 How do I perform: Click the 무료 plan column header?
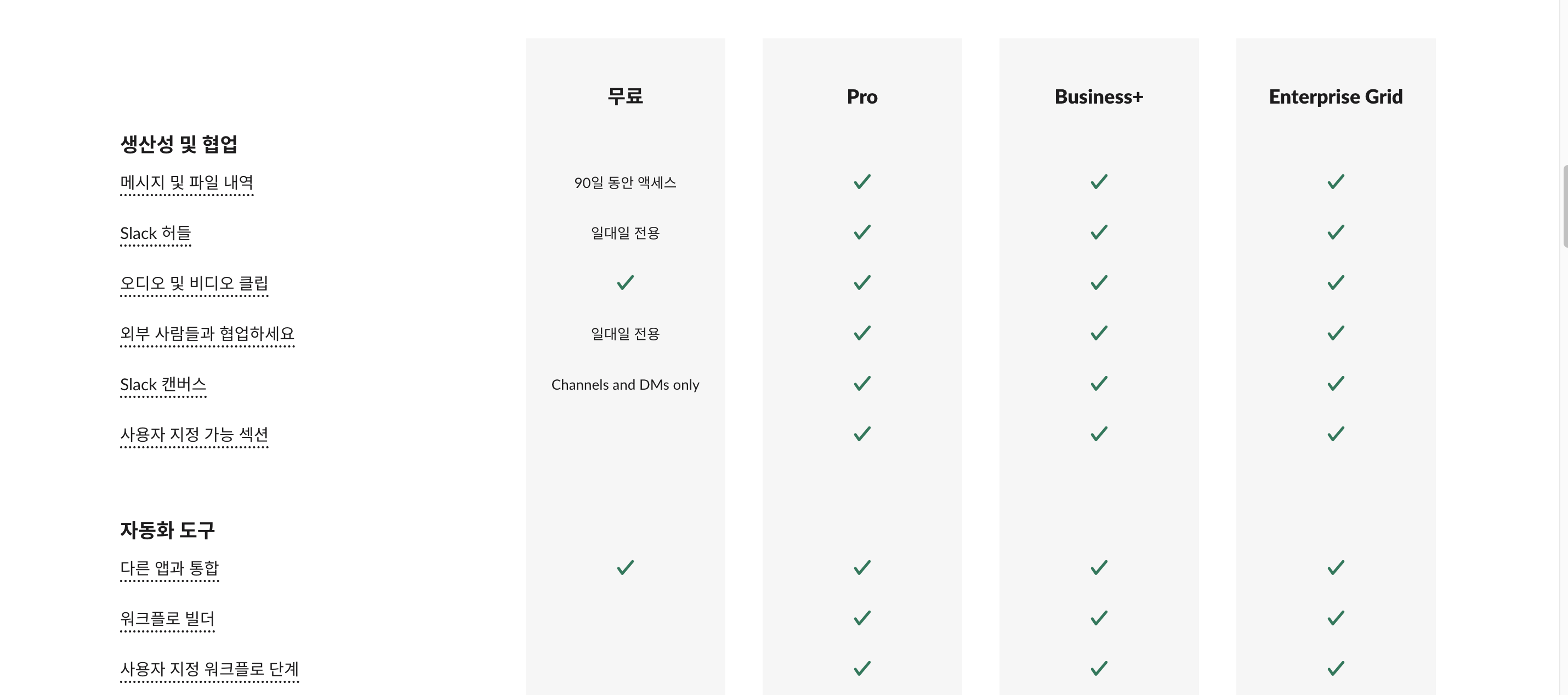tap(625, 96)
